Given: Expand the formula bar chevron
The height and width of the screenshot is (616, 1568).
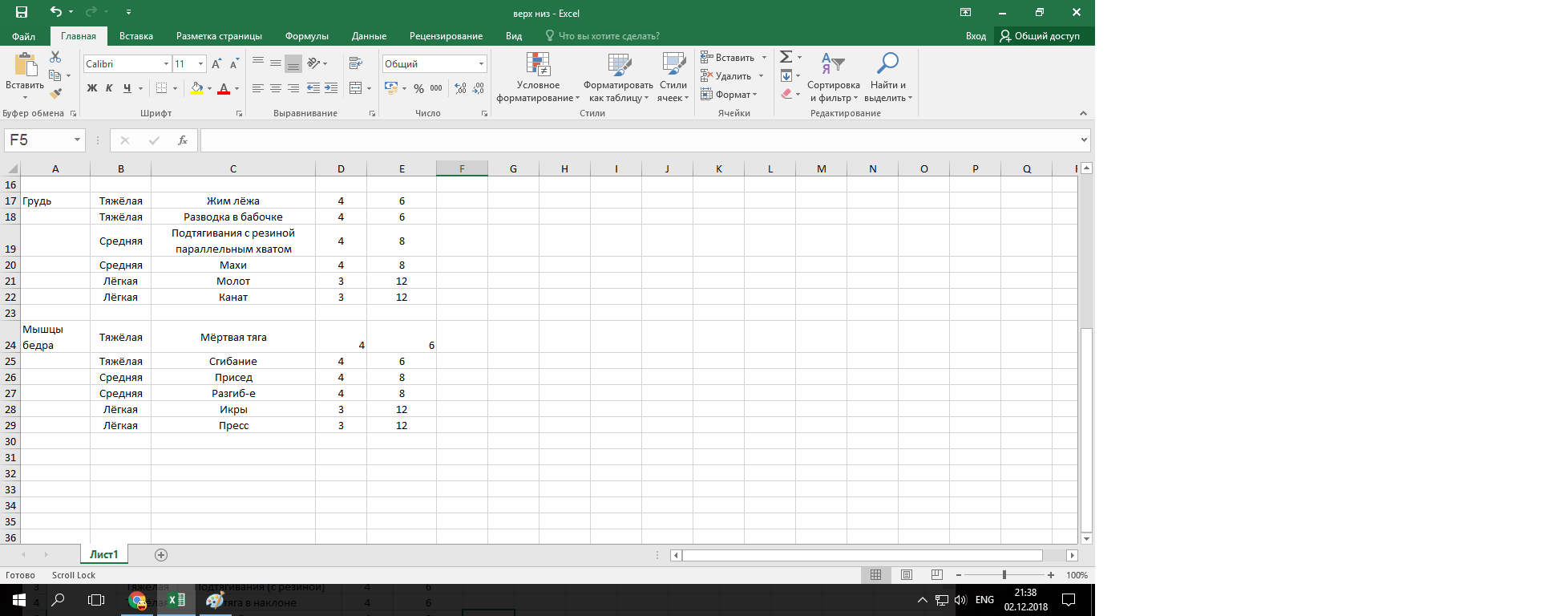Looking at the screenshot, I should click(1084, 140).
